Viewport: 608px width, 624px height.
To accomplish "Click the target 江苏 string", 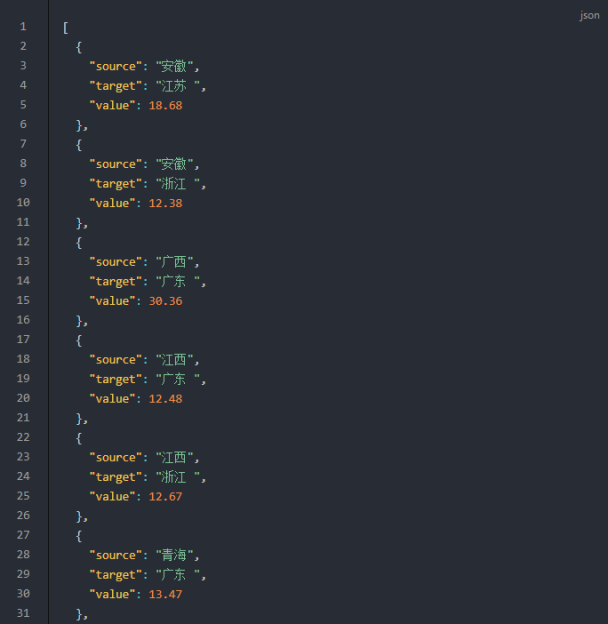I will 178,86.
